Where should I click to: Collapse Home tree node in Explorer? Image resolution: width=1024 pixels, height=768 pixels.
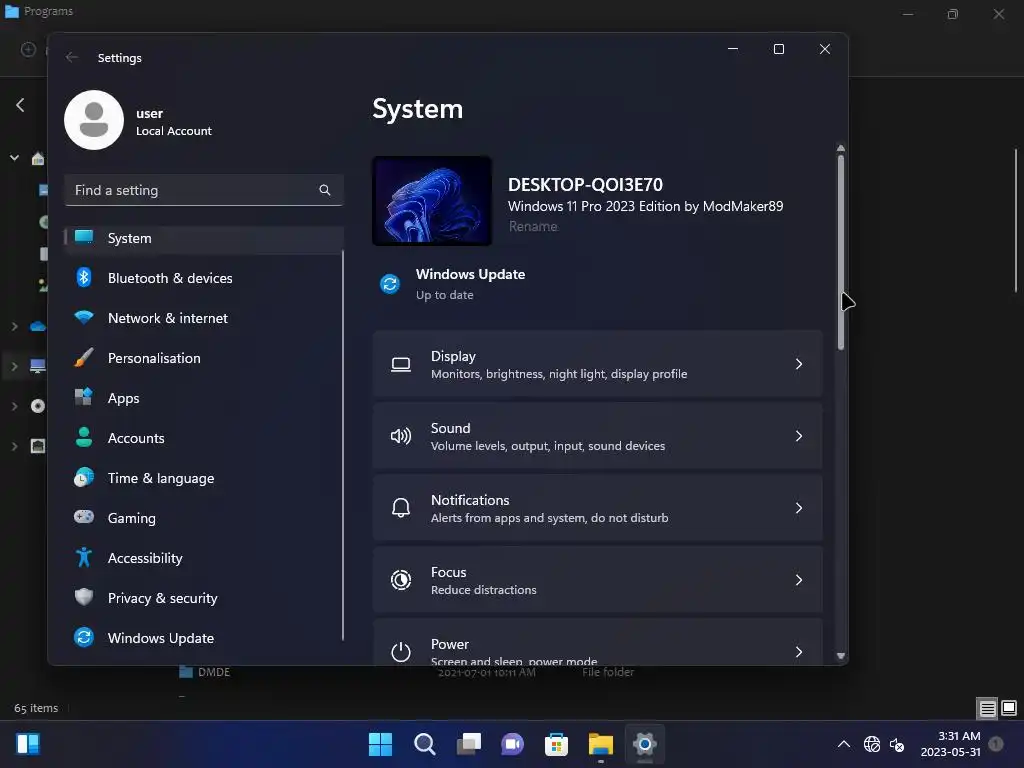(14, 158)
